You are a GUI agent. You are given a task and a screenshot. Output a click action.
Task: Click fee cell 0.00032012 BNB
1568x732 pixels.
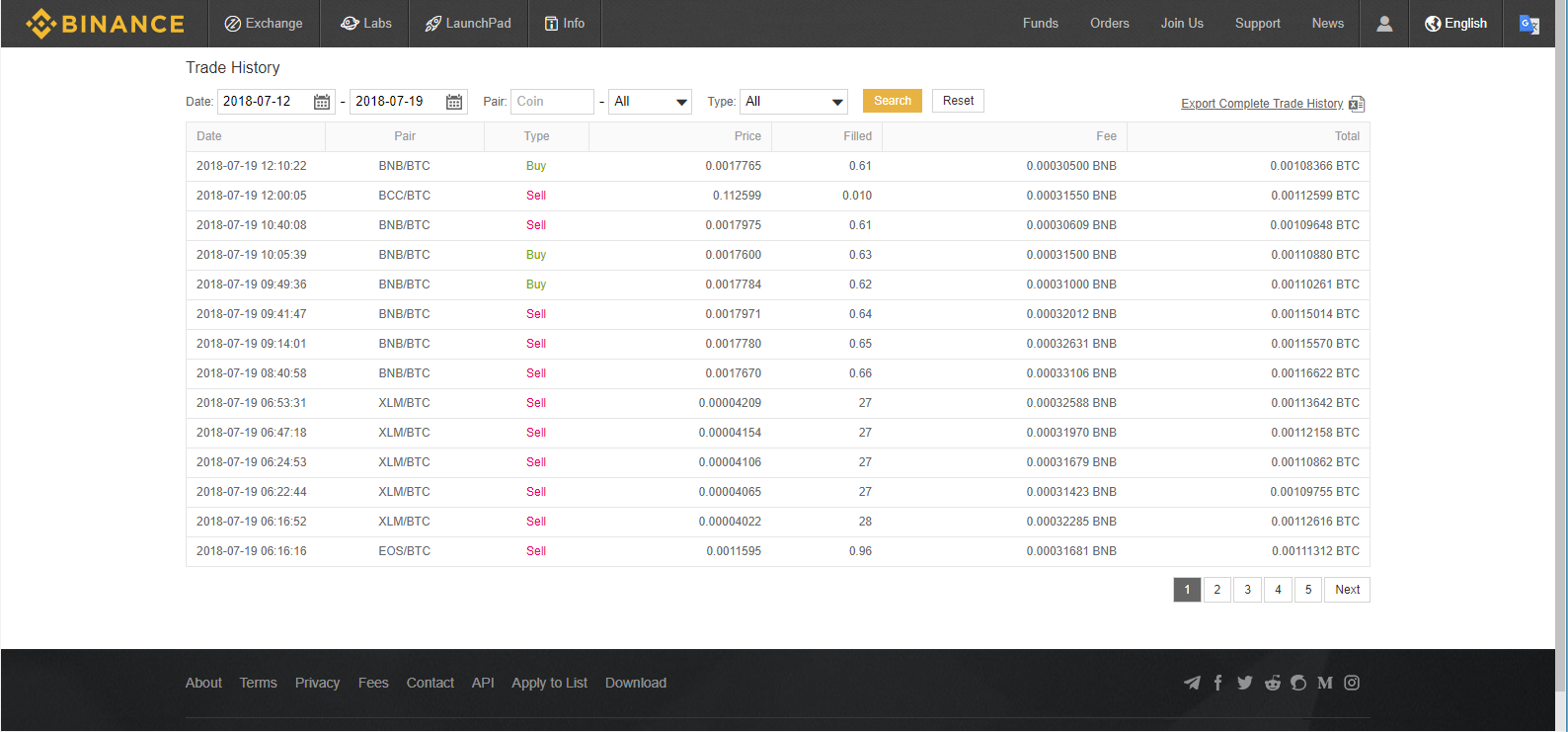pyautogui.click(x=1071, y=314)
